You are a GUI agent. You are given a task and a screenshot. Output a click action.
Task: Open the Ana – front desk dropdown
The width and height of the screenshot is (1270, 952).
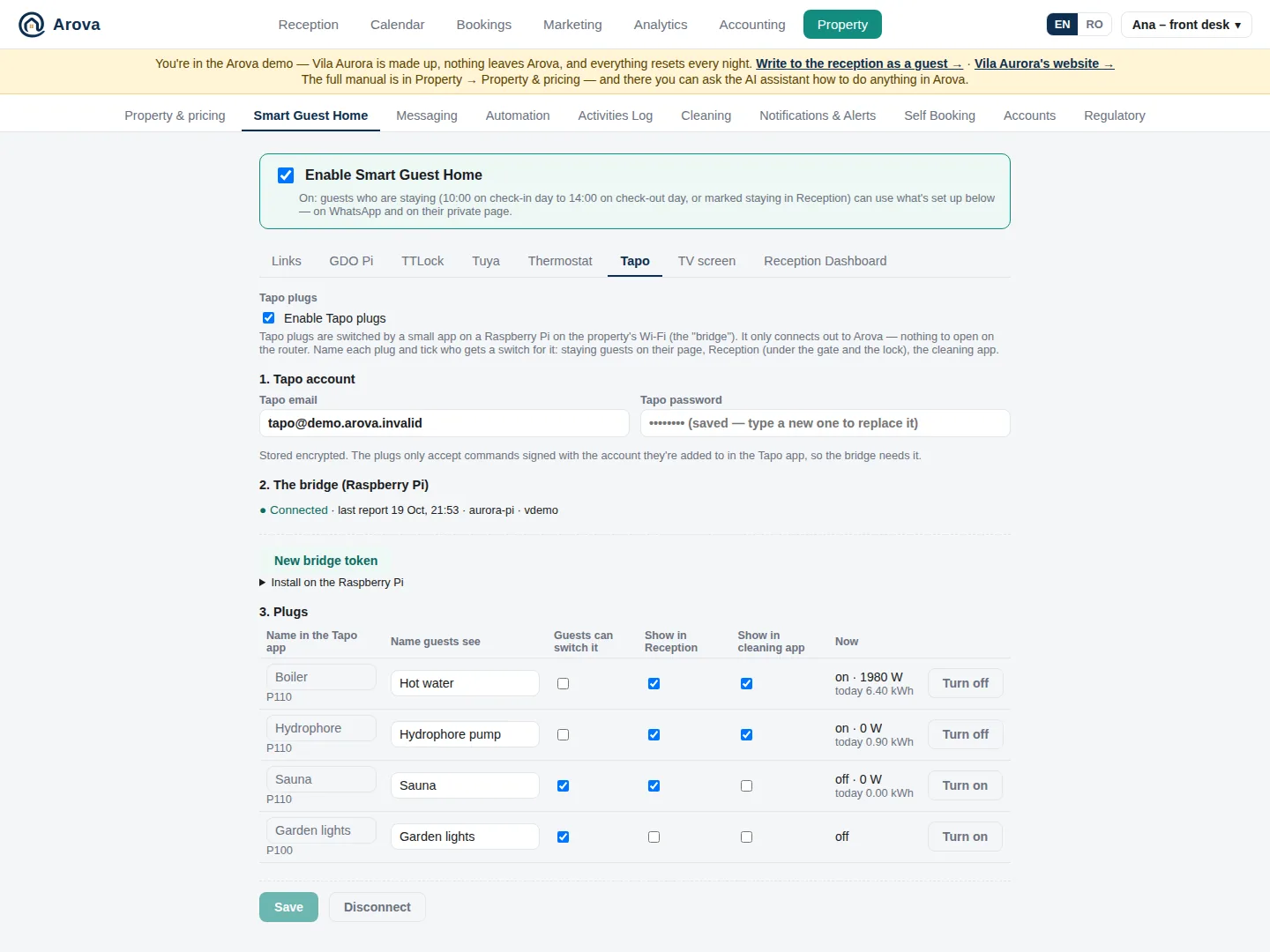click(x=1186, y=25)
